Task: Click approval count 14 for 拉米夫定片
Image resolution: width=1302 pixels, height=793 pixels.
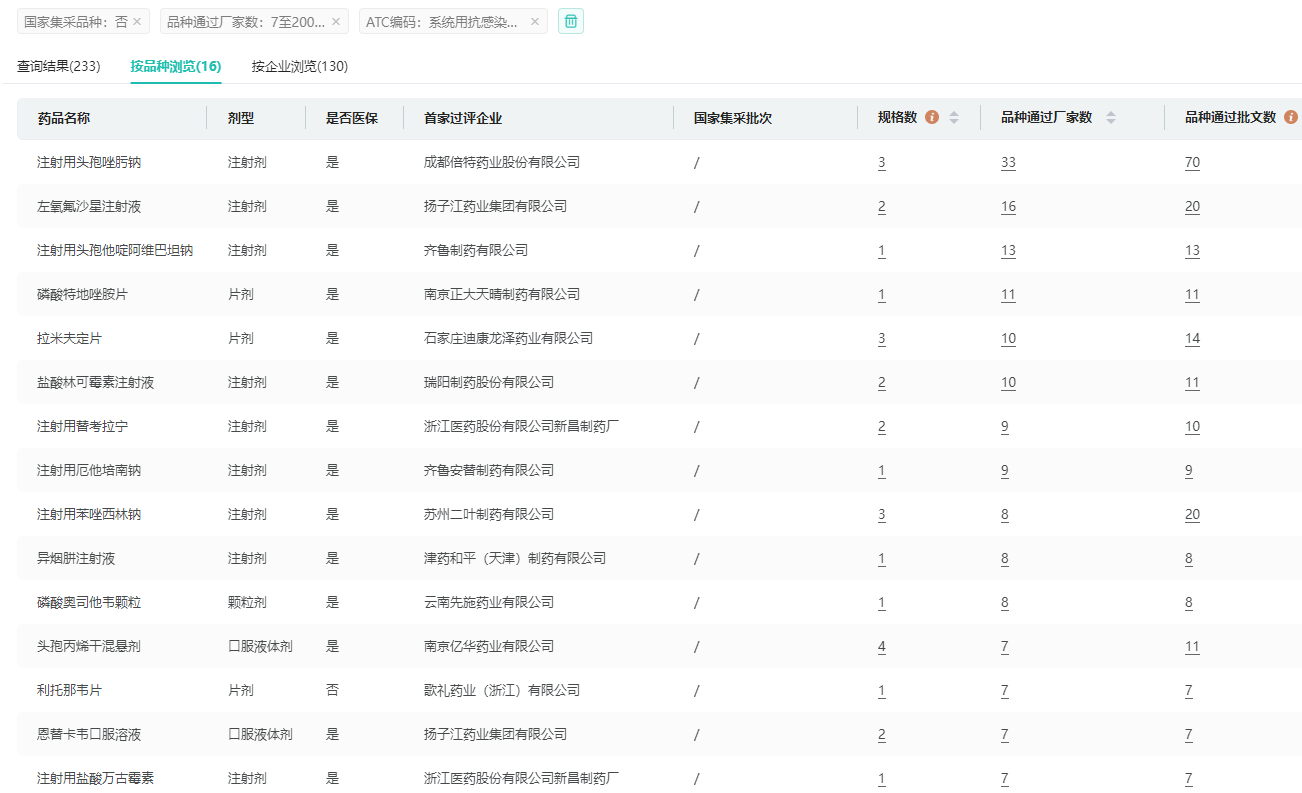Action: coord(1192,338)
